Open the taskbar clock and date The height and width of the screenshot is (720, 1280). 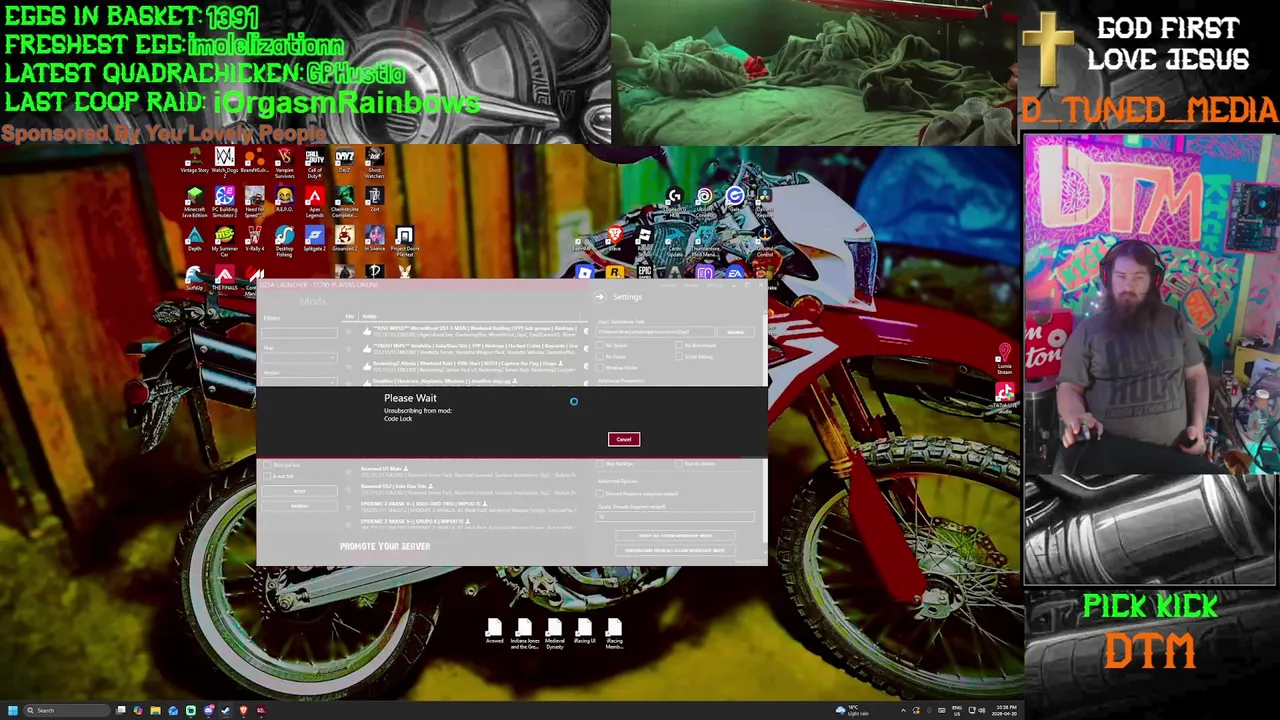(1006, 710)
